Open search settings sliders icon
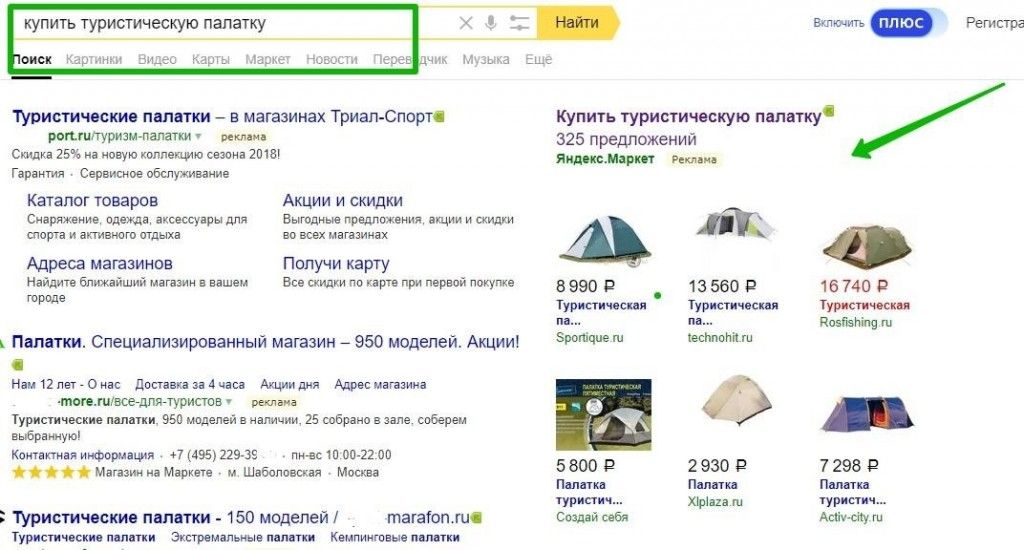Screen dimensions: 1024x550 coord(519,23)
